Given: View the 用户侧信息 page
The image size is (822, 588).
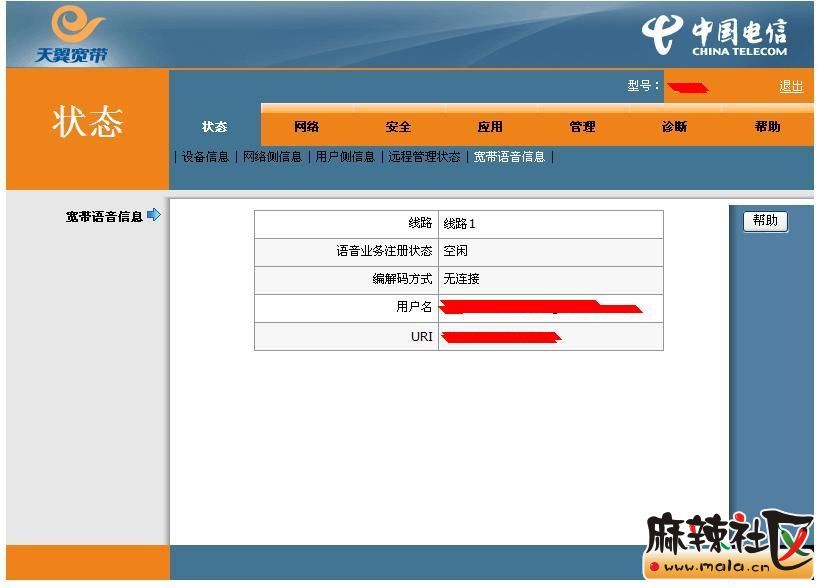Looking at the screenshot, I should click(345, 157).
